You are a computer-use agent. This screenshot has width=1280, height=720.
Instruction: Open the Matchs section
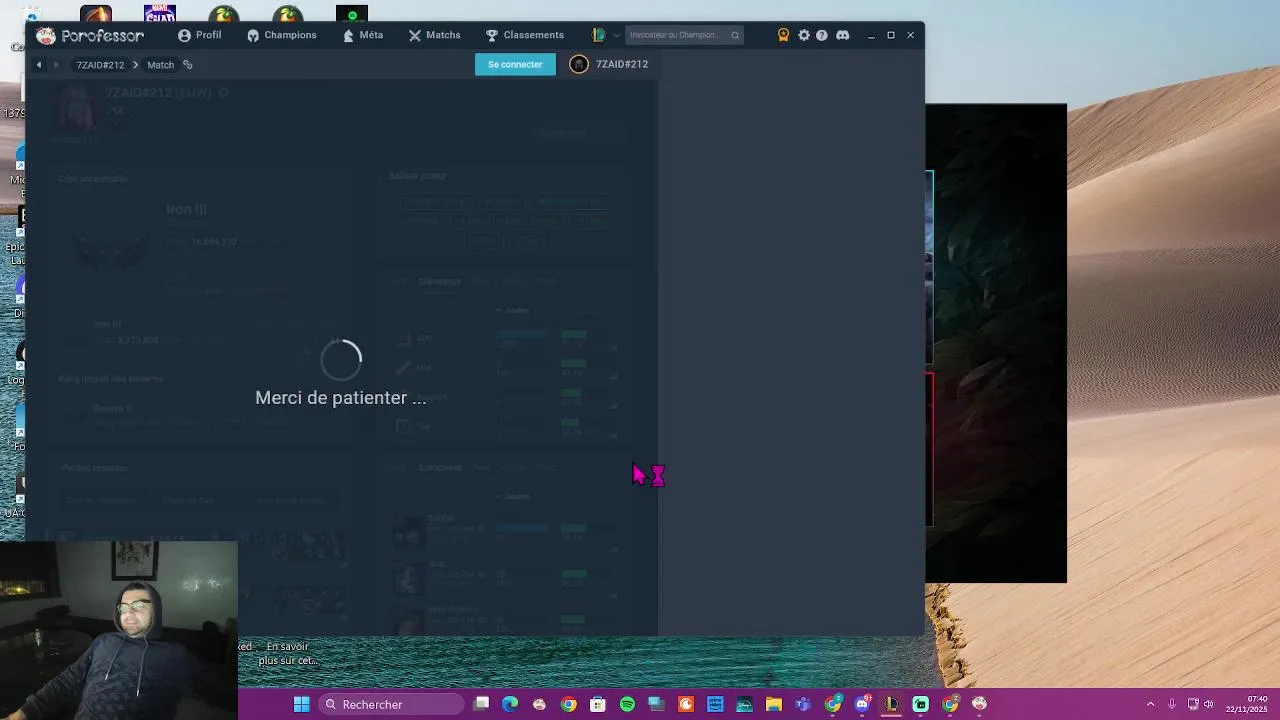click(435, 35)
